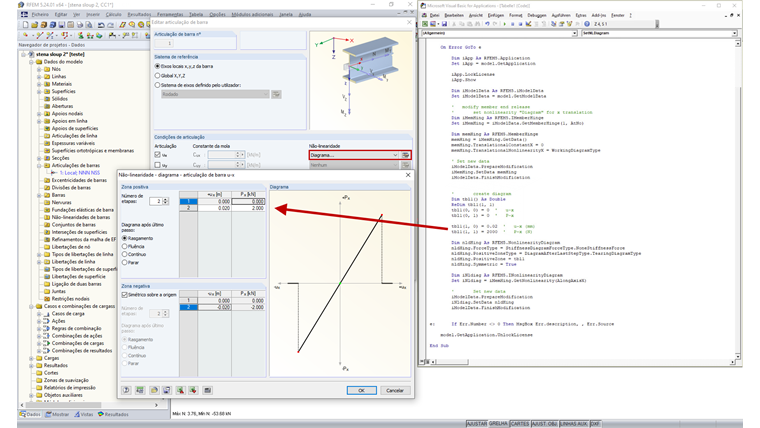
Task: Click the navigator horizontal scrollbar right arrow
Action: tap(156, 405)
